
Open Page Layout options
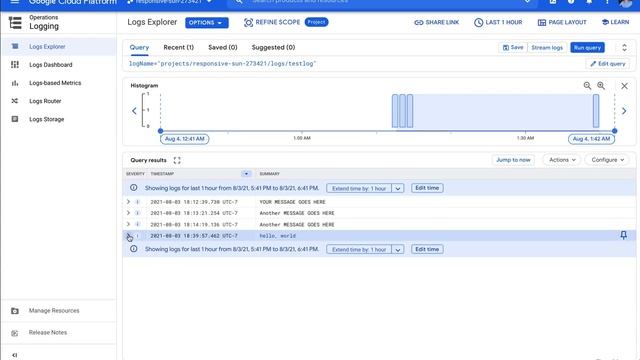562,22
